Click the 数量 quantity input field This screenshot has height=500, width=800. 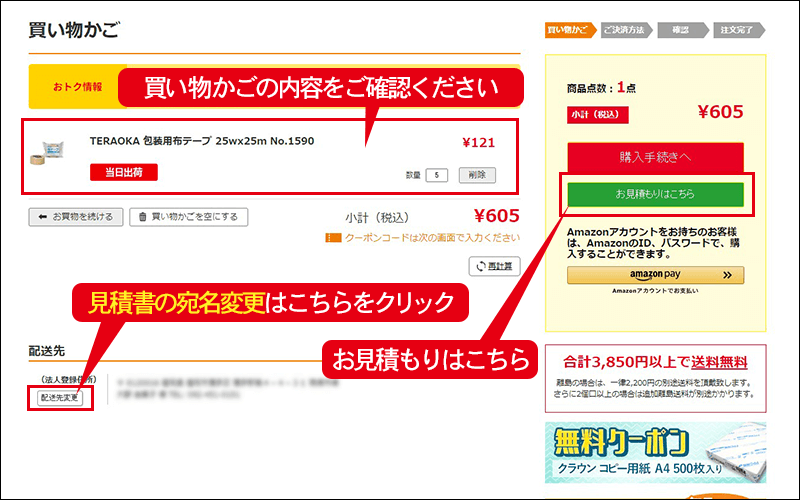pyautogui.click(x=436, y=175)
